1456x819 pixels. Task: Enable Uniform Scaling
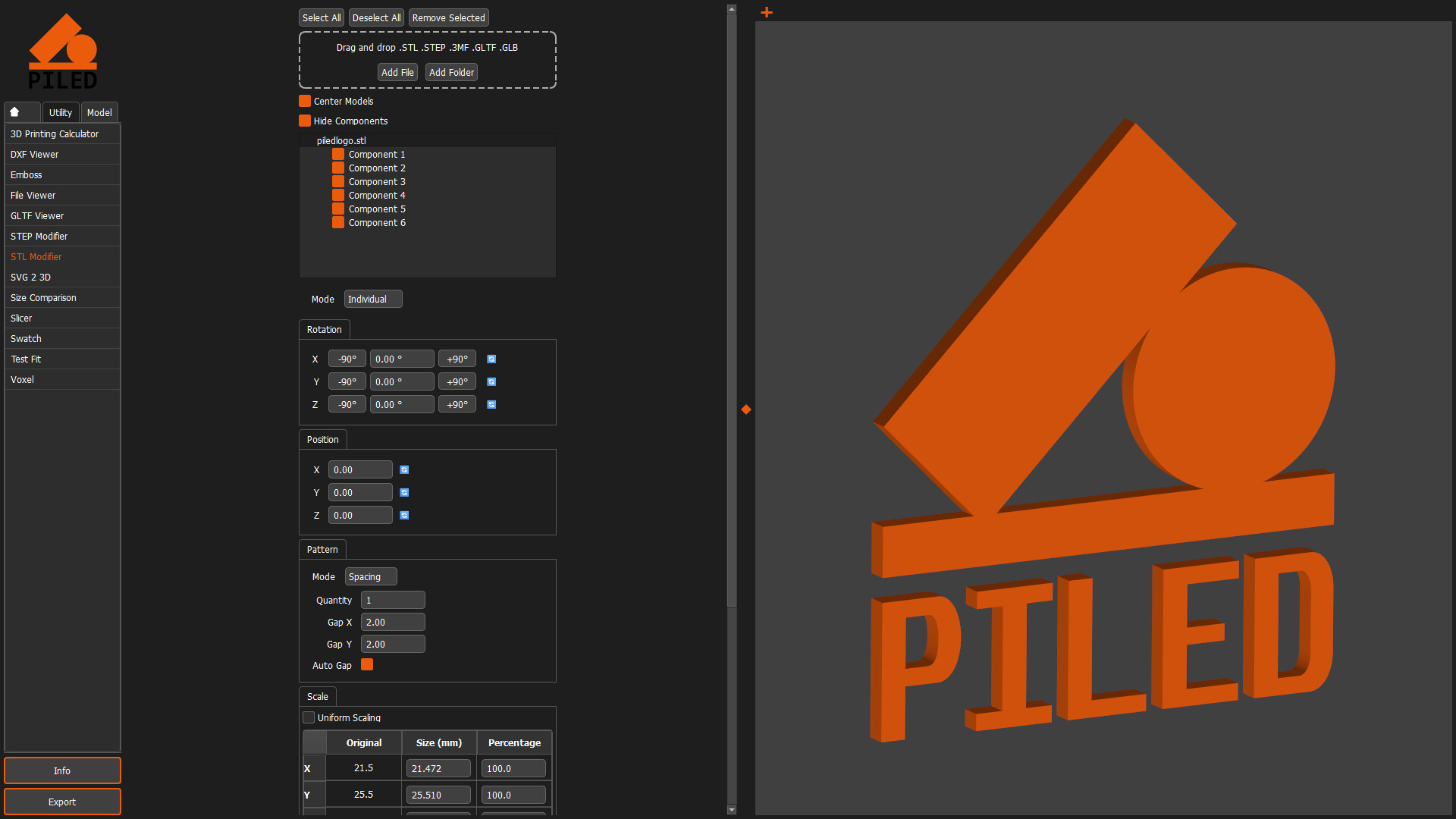coord(309,717)
